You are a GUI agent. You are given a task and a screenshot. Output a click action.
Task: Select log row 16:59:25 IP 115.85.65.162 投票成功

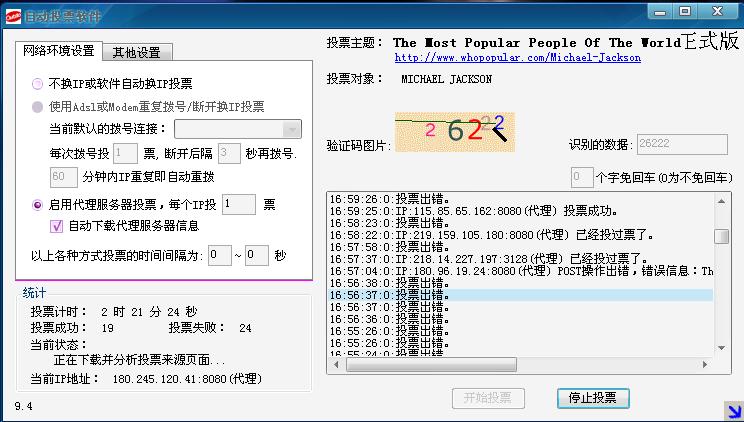coord(521,211)
